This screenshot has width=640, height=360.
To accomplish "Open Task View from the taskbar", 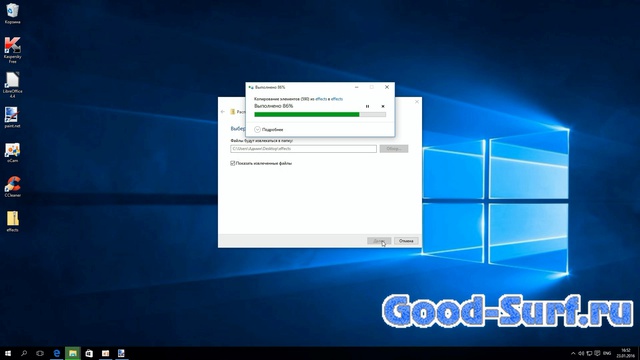I will click(40, 353).
